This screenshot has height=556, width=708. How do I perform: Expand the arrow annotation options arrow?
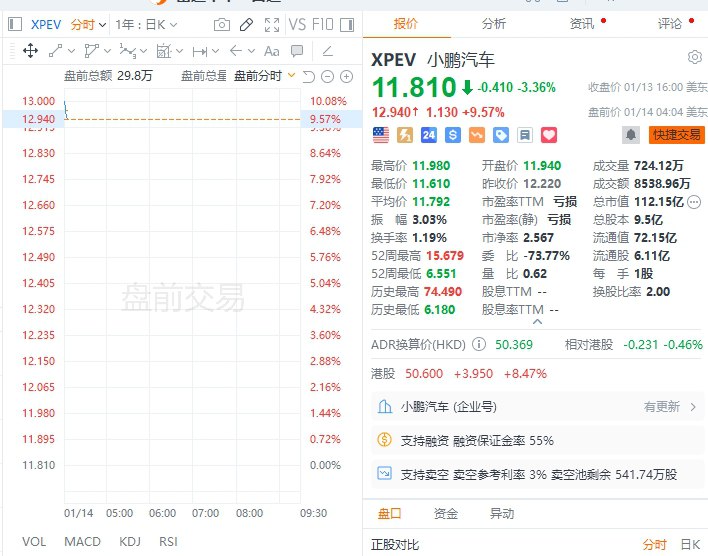[252, 51]
